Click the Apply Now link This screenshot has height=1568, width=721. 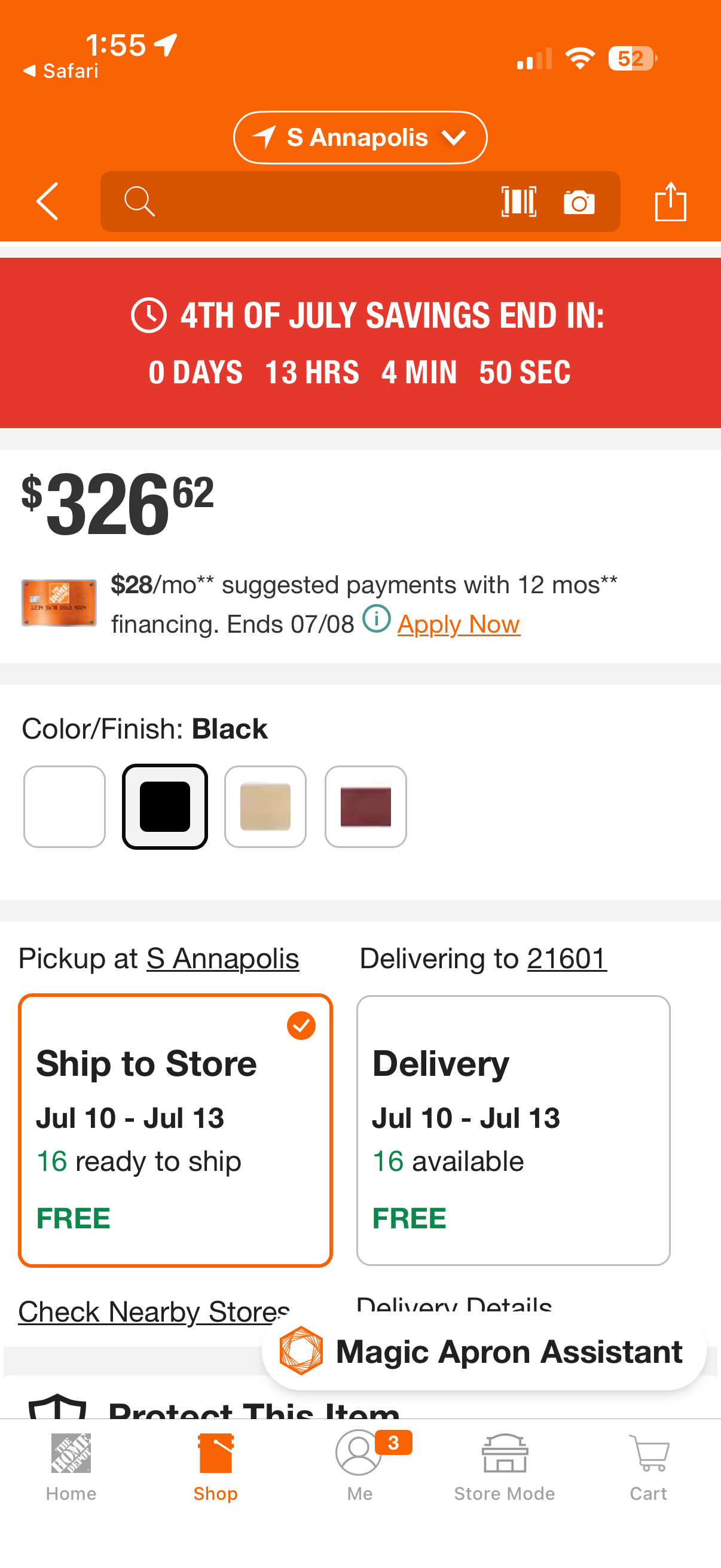pos(459,624)
